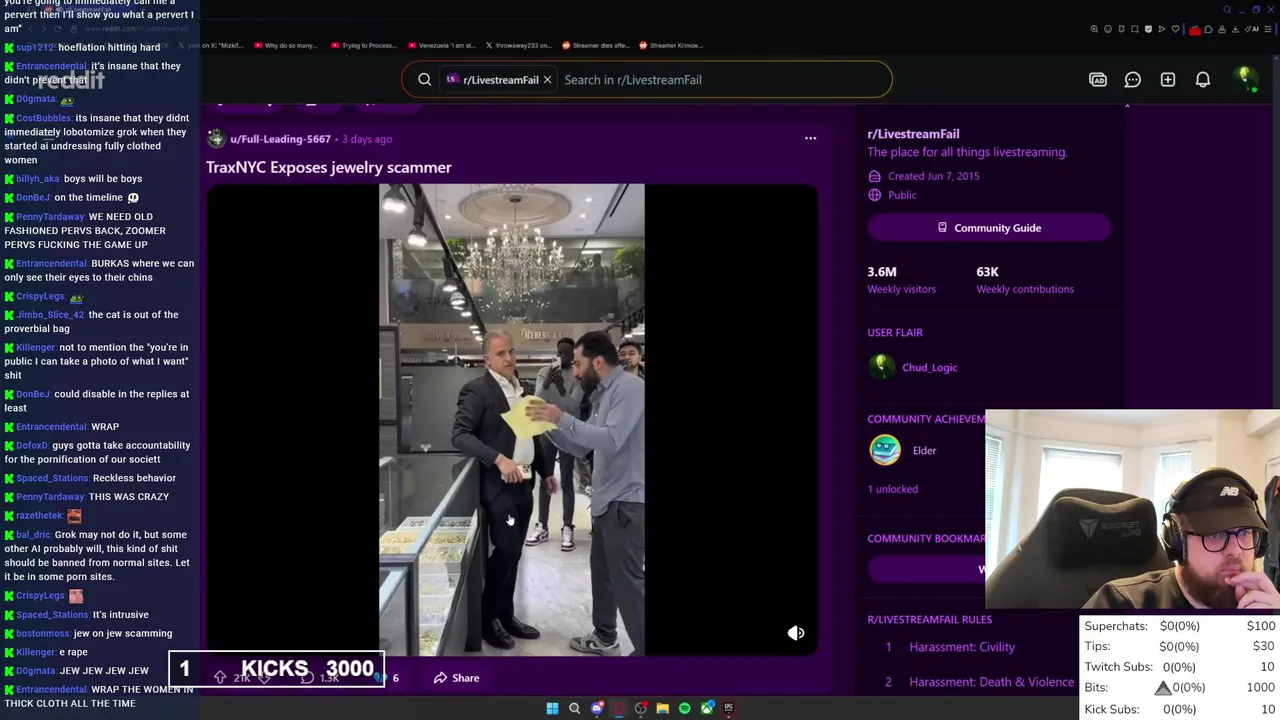Image resolution: width=1280 pixels, height=720 pixels.
Task: Create a new post with plus icon
Action: point(1168,80)
